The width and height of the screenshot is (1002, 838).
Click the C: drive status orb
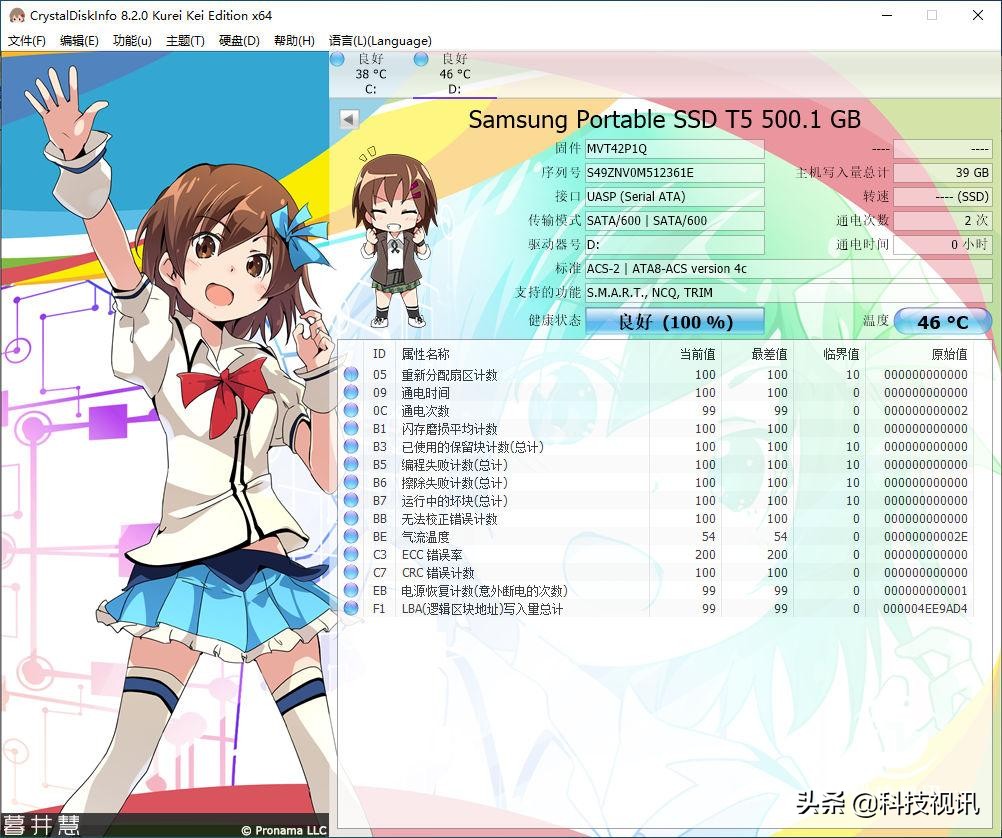click(337, 61)
